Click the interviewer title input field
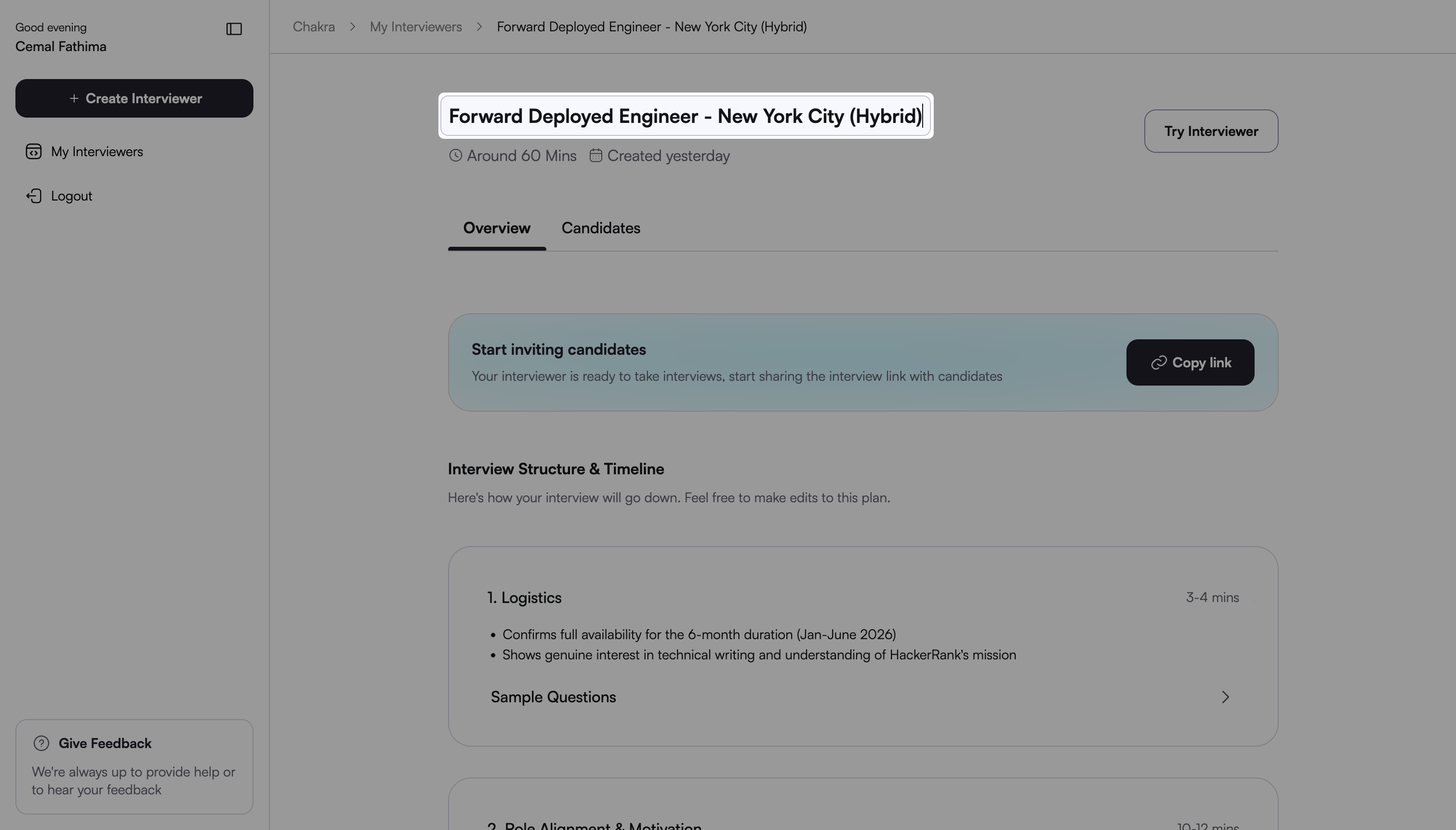This screenshot has width=1456, height=830. pyautogui.click(x=685, y=116)
